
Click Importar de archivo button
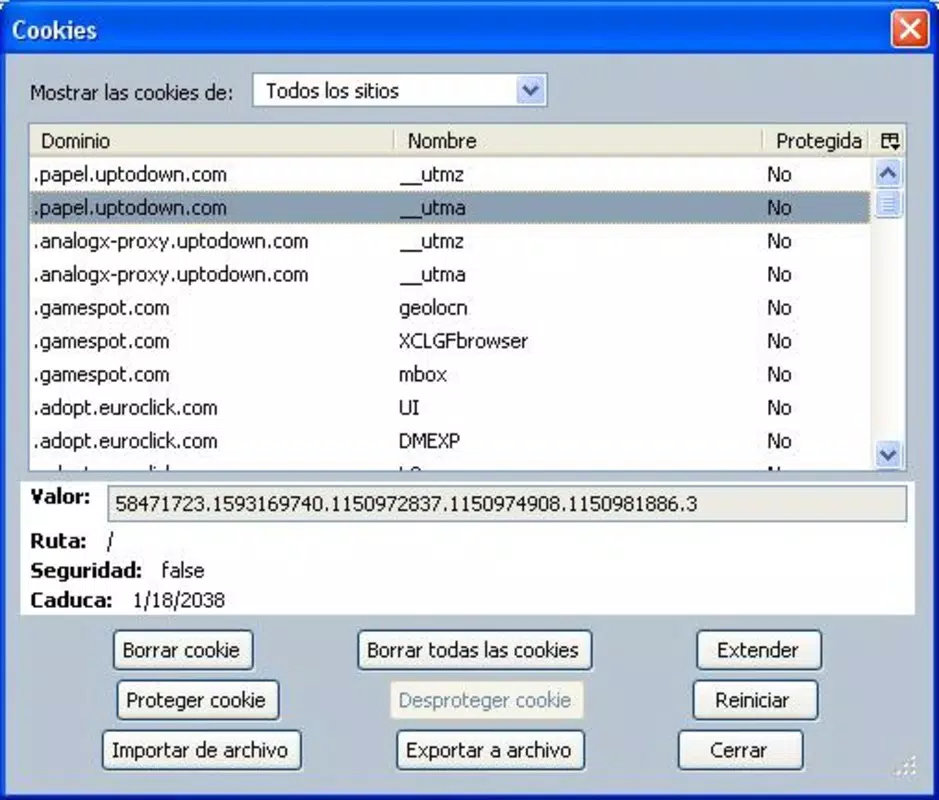(201, 750)
